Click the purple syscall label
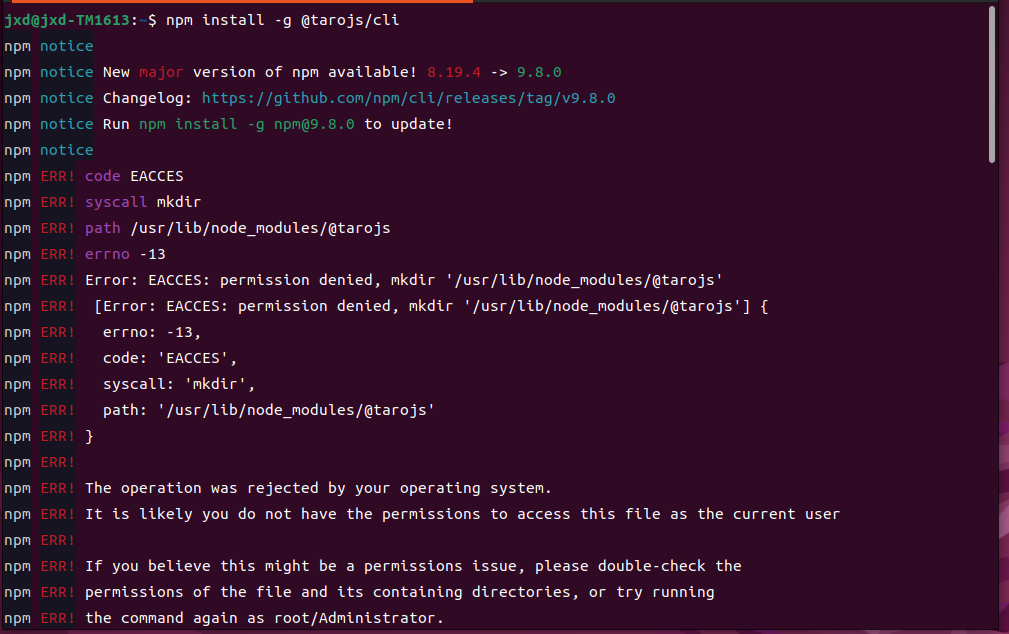 (116, 202)
